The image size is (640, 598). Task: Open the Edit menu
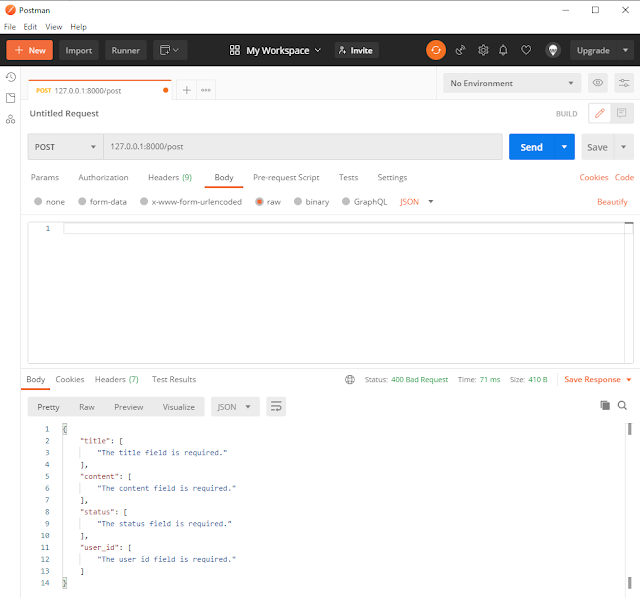pyautogui.click(x=30, y=27)
